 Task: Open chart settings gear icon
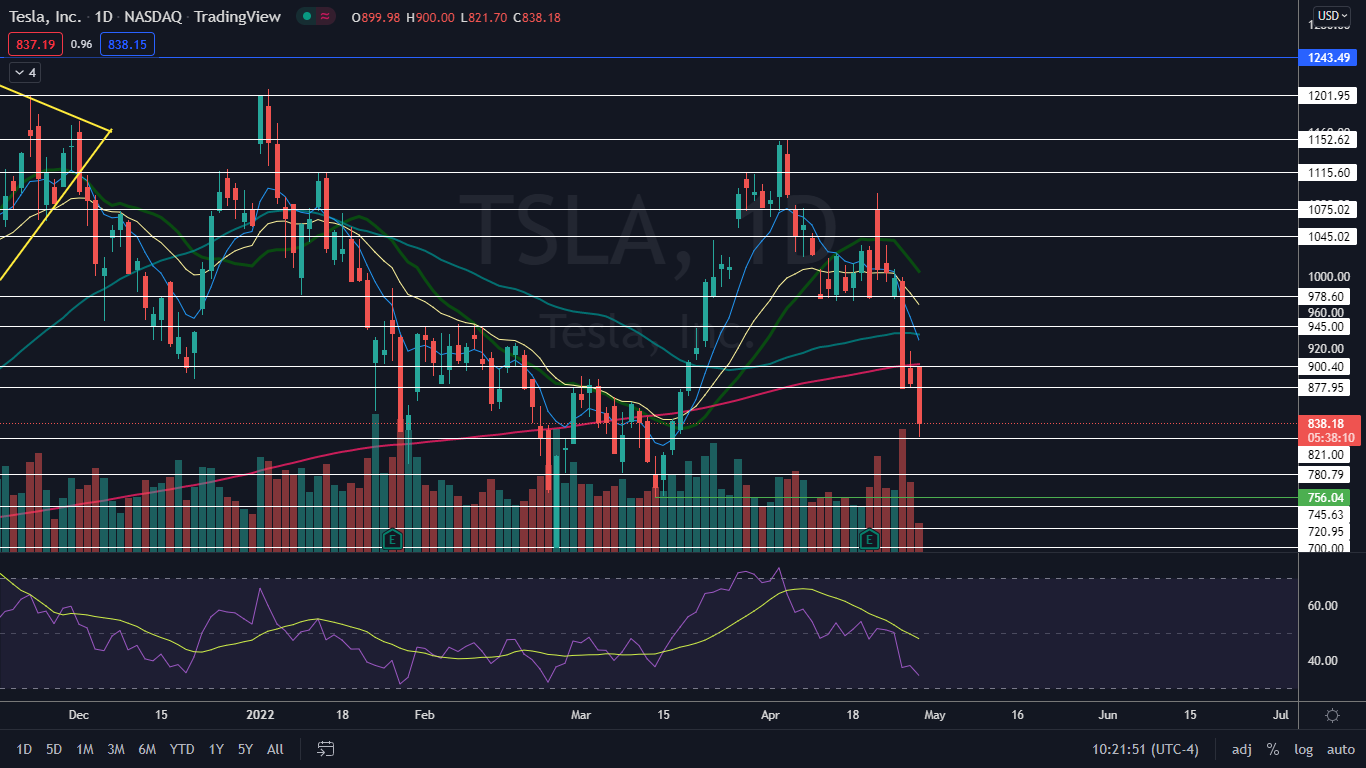pyautogui.click(x=1332, y=715)
